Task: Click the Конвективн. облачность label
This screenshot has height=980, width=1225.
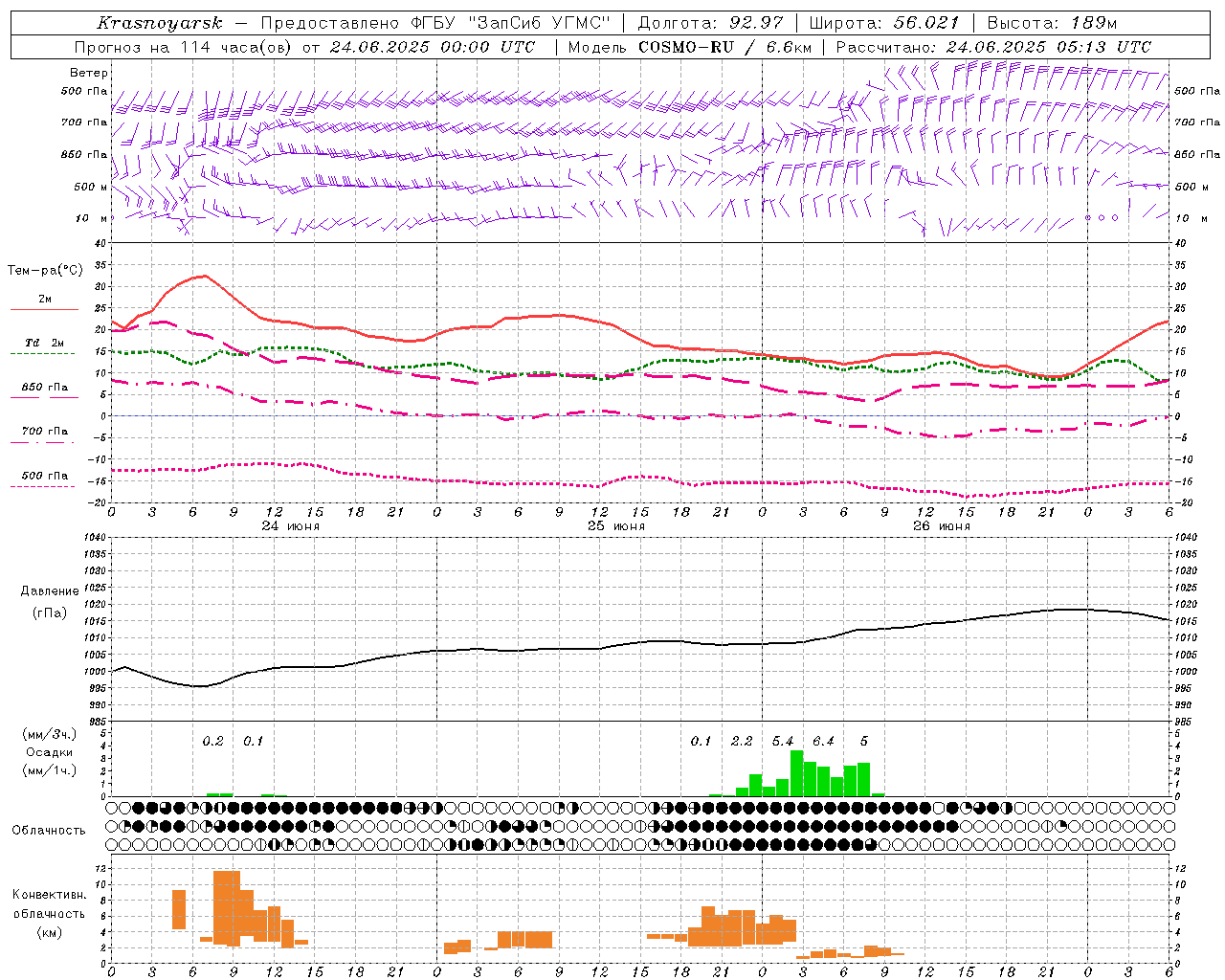Action: [49, 904]
